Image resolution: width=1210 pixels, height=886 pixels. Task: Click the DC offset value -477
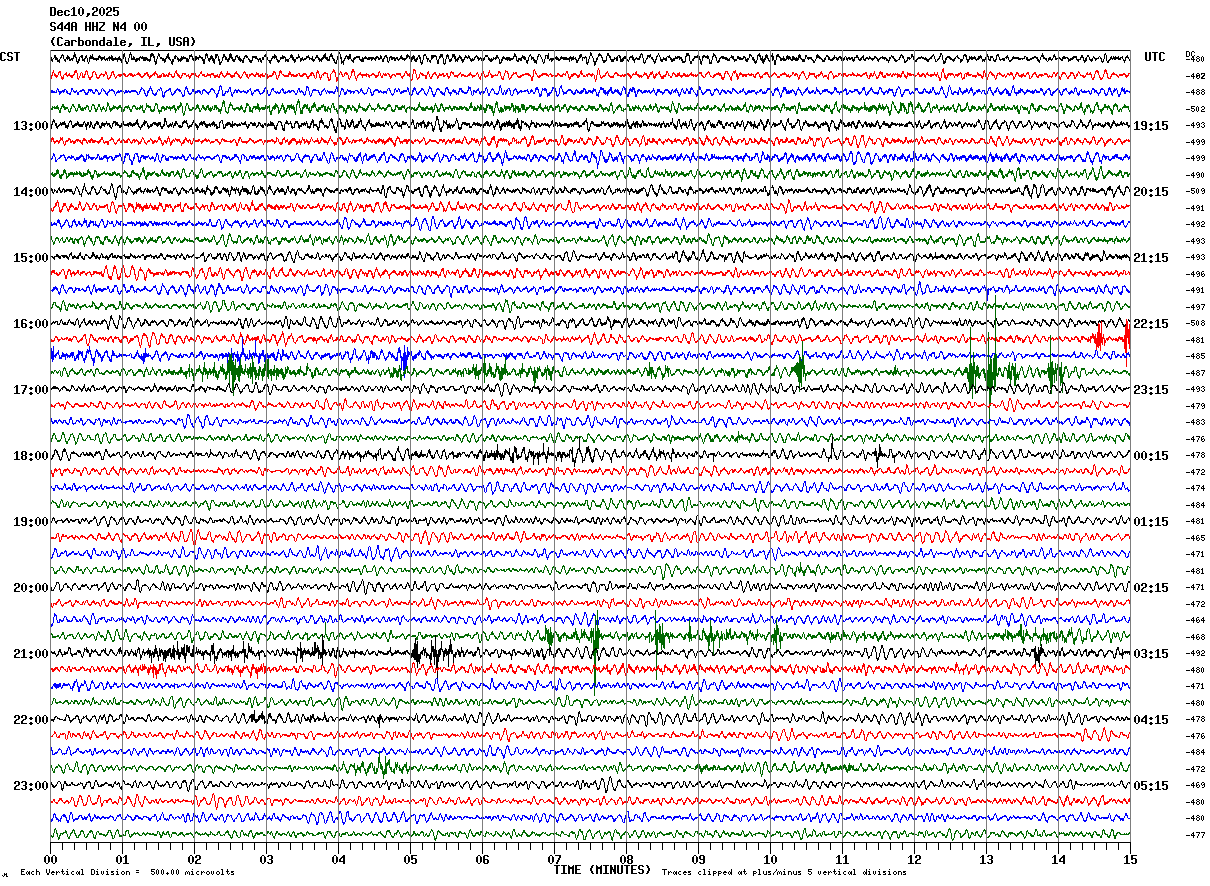pyautogui.click(x=1195, y=835)
